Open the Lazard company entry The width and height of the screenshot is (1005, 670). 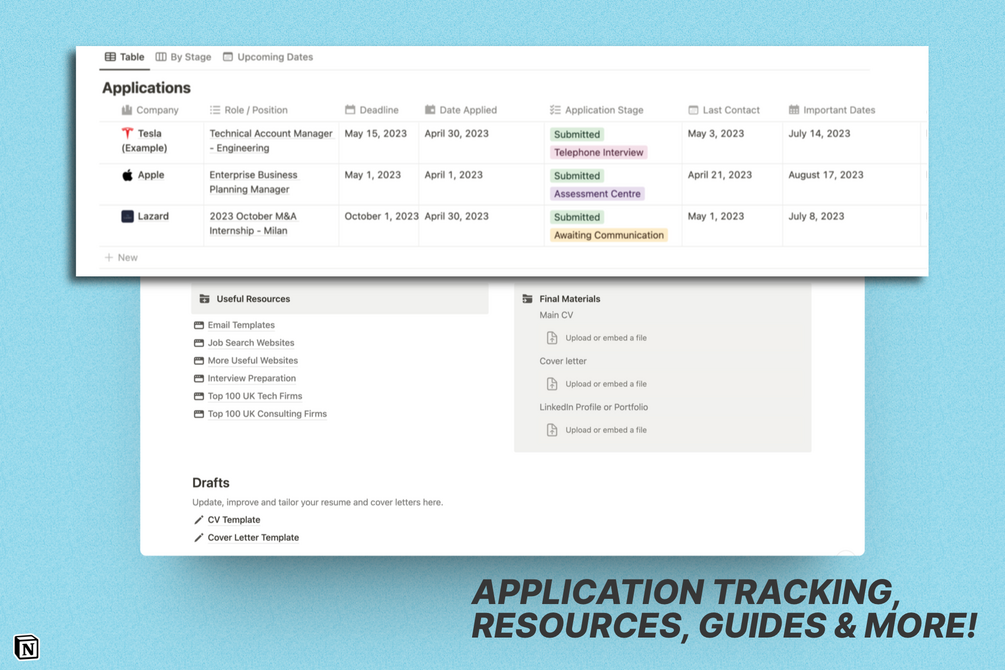153,217
